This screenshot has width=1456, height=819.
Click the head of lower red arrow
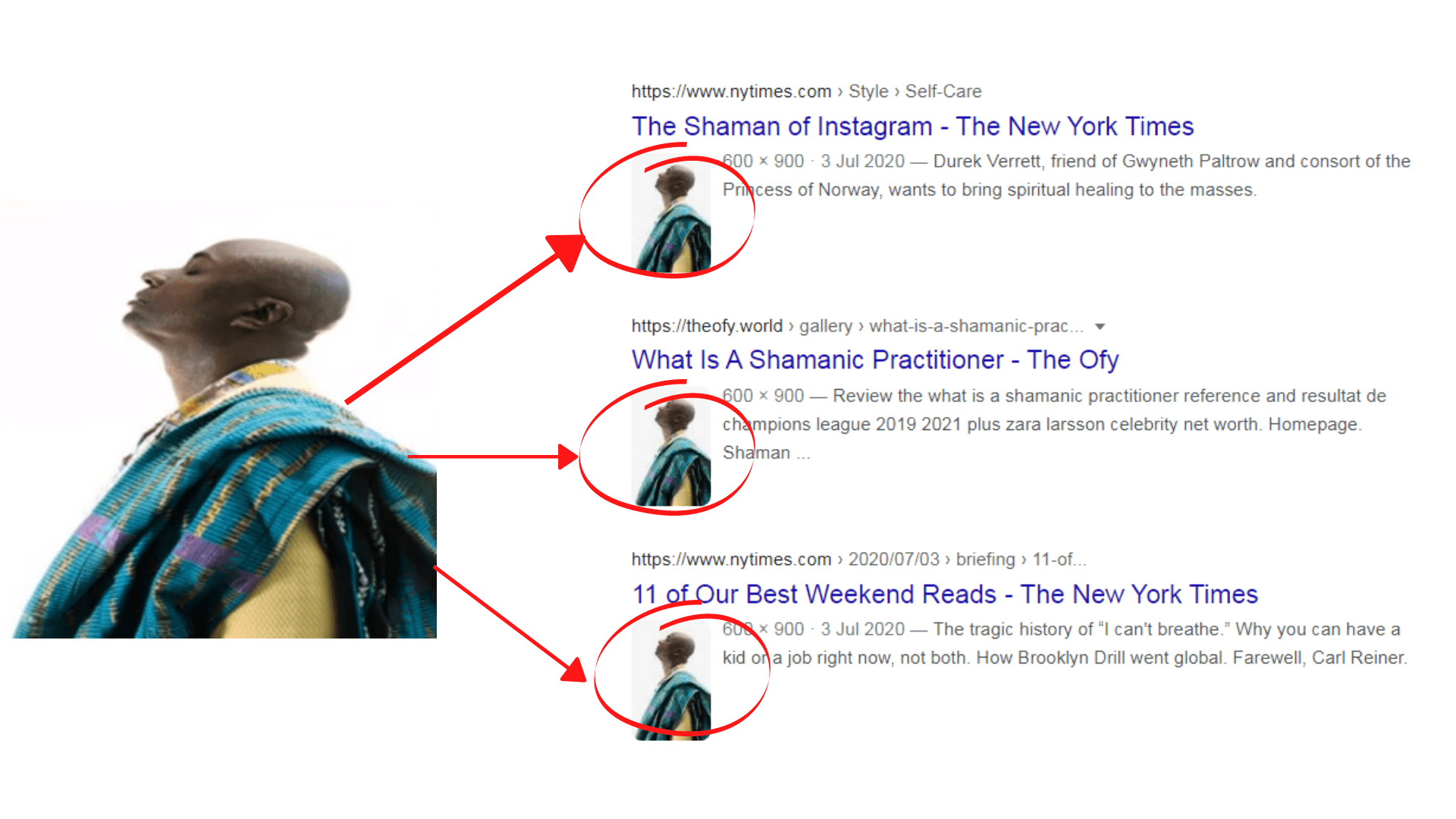(x=574, y=670)
